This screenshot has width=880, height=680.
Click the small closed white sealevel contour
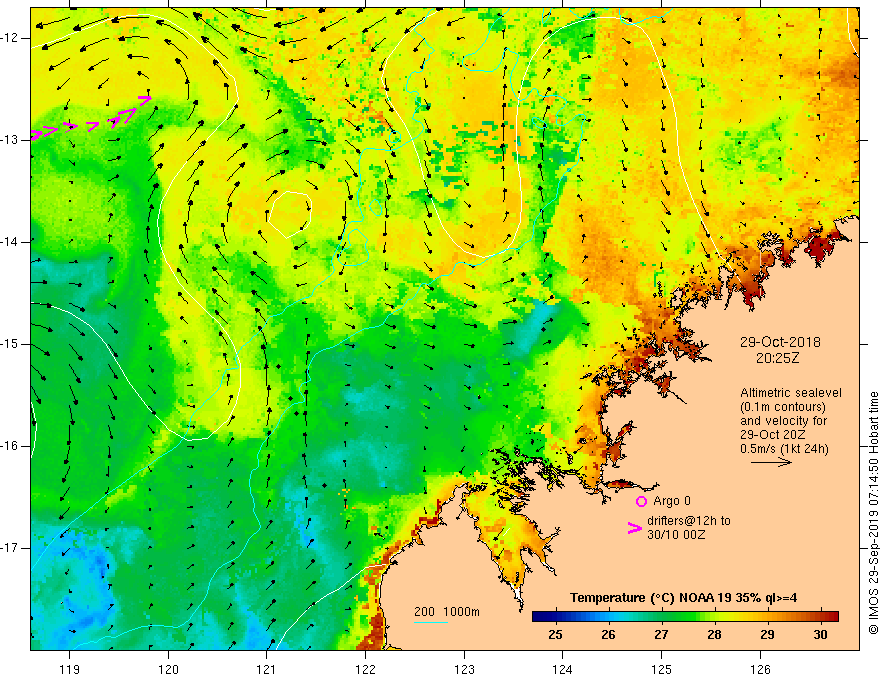(290, 214)
